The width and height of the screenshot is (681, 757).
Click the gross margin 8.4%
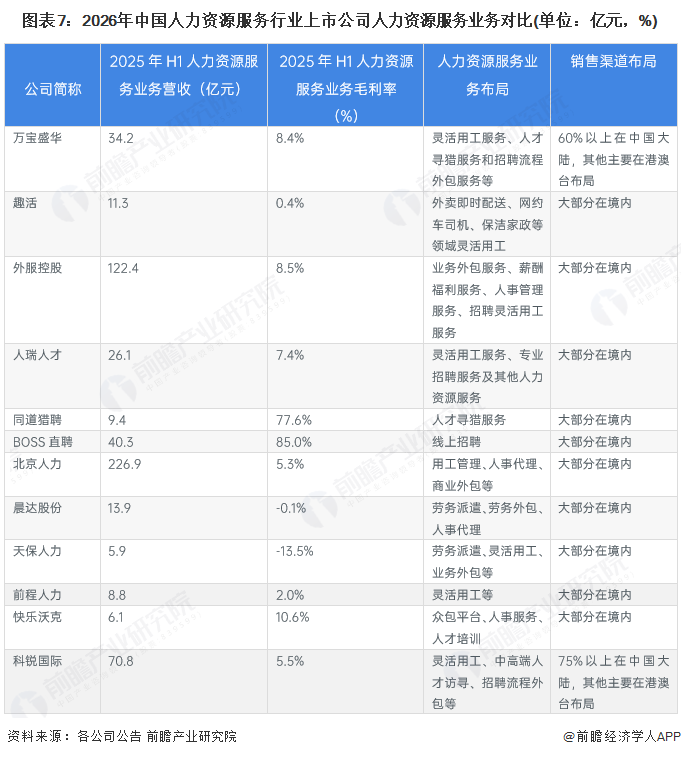click(290, 139)
